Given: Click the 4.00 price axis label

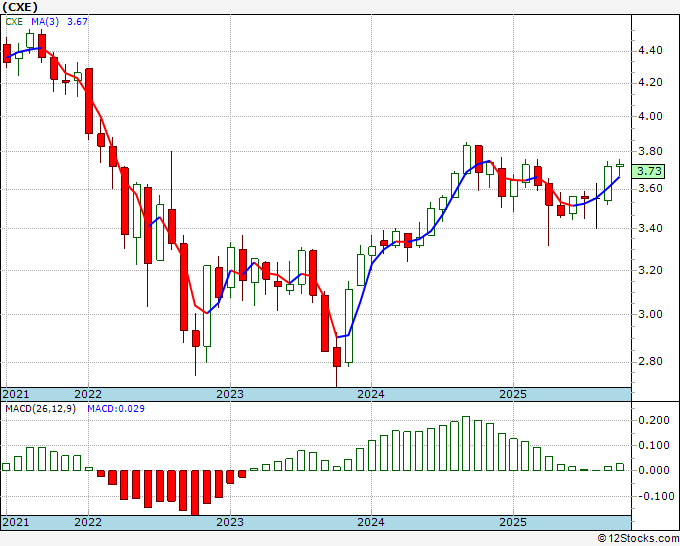Looking at the screenshot, I should [650, 116].
